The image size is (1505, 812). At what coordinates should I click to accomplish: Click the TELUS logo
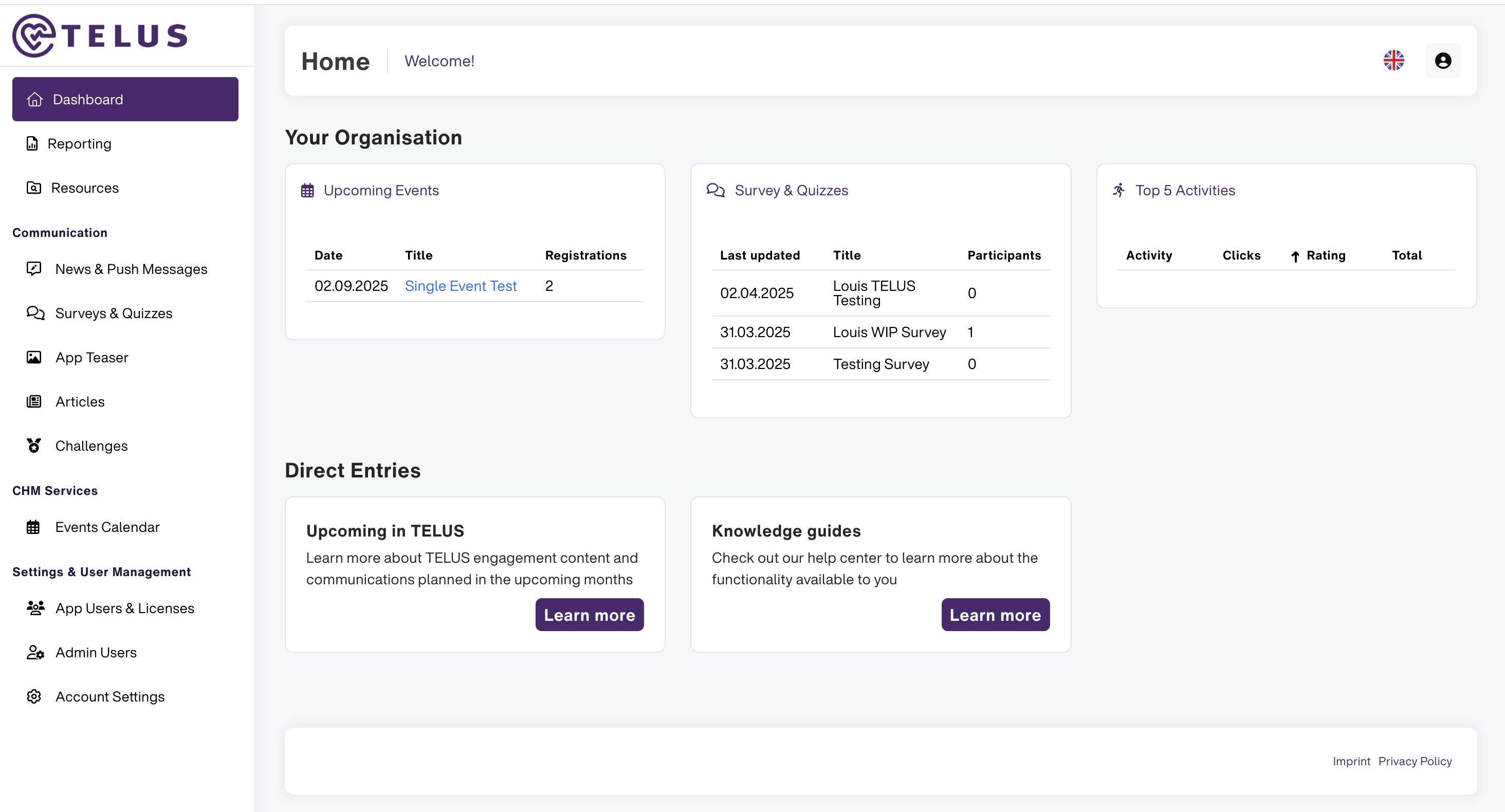tap(100, 35)
